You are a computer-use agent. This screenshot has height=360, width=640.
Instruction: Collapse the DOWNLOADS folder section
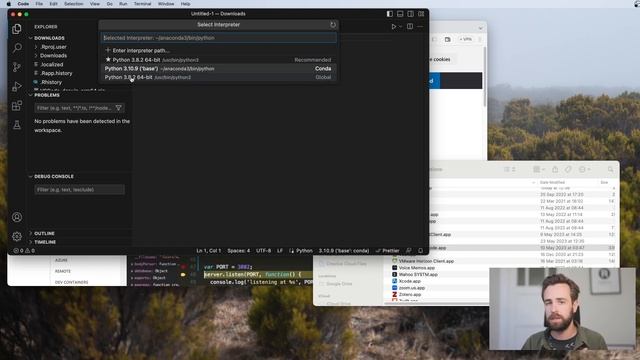click(49, 38)
